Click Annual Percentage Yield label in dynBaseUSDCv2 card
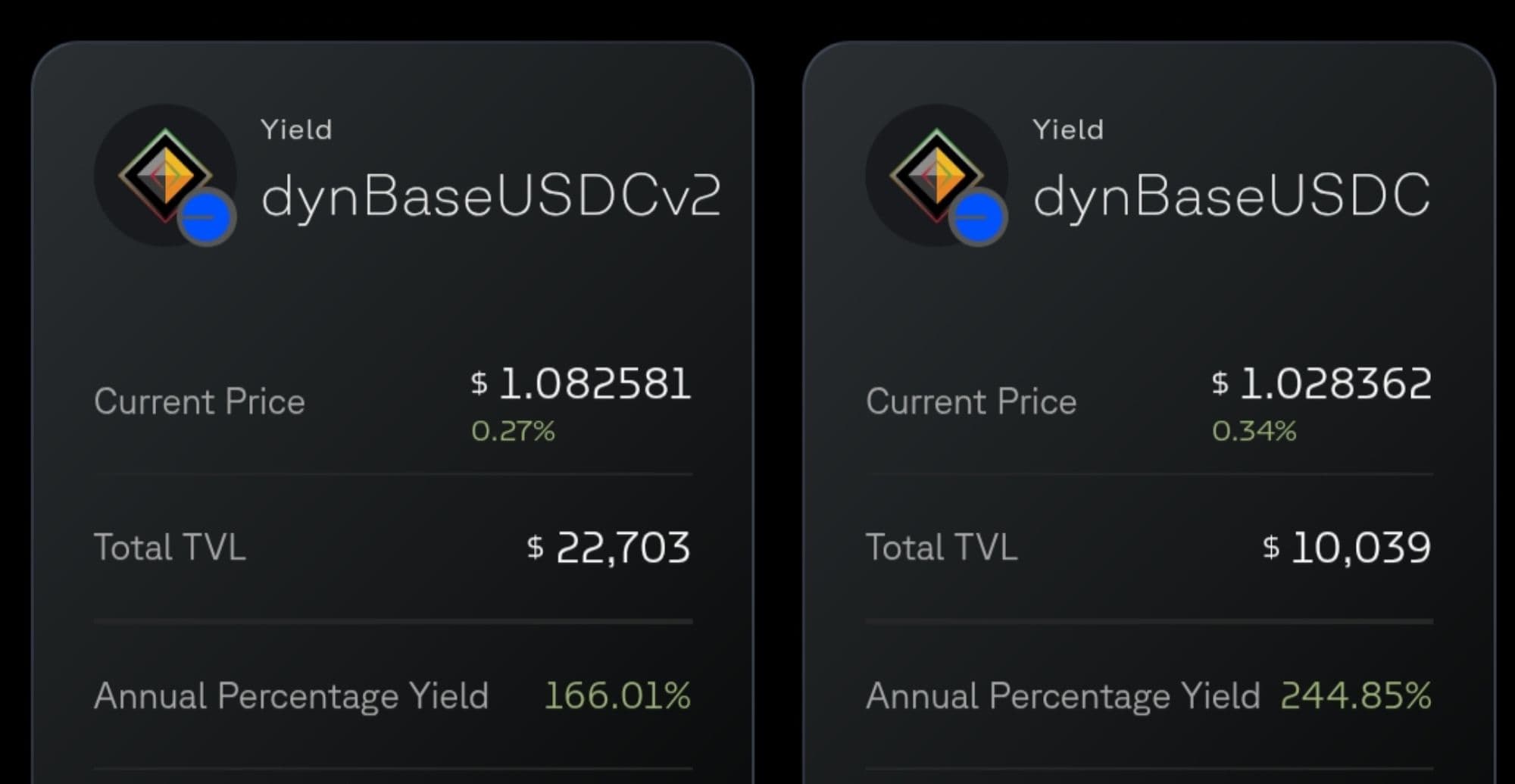Image resolution: width=1515 pixels, height=784 pixels. (x=292, y=695)
